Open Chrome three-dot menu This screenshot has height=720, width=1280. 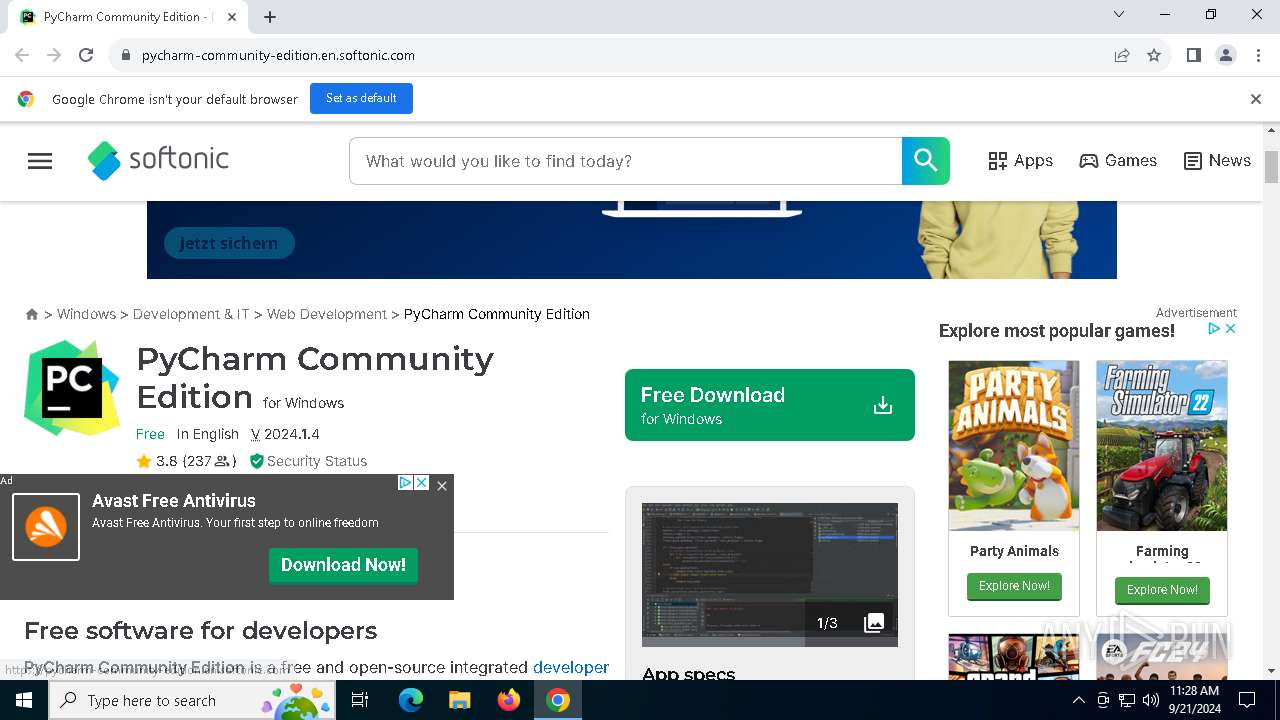tap(1258, 55)
